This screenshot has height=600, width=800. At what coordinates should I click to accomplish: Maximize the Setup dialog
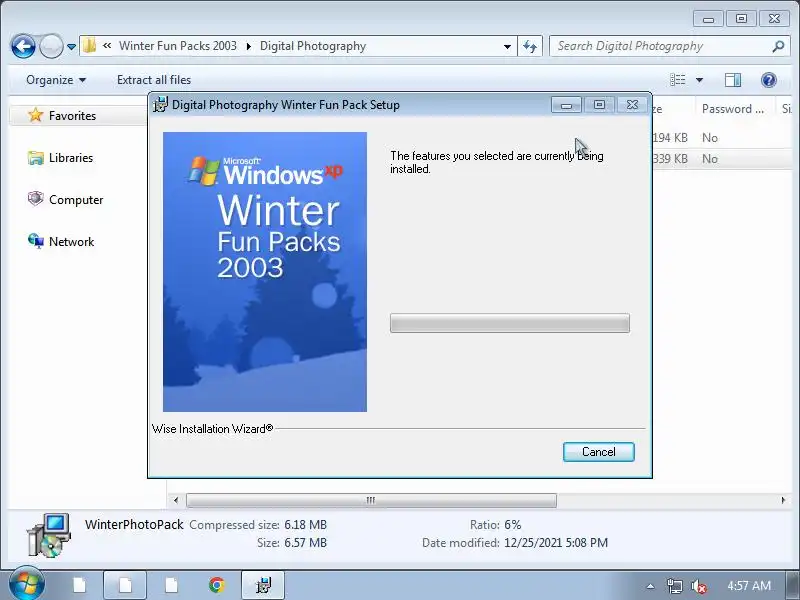(x=599, y=105)
